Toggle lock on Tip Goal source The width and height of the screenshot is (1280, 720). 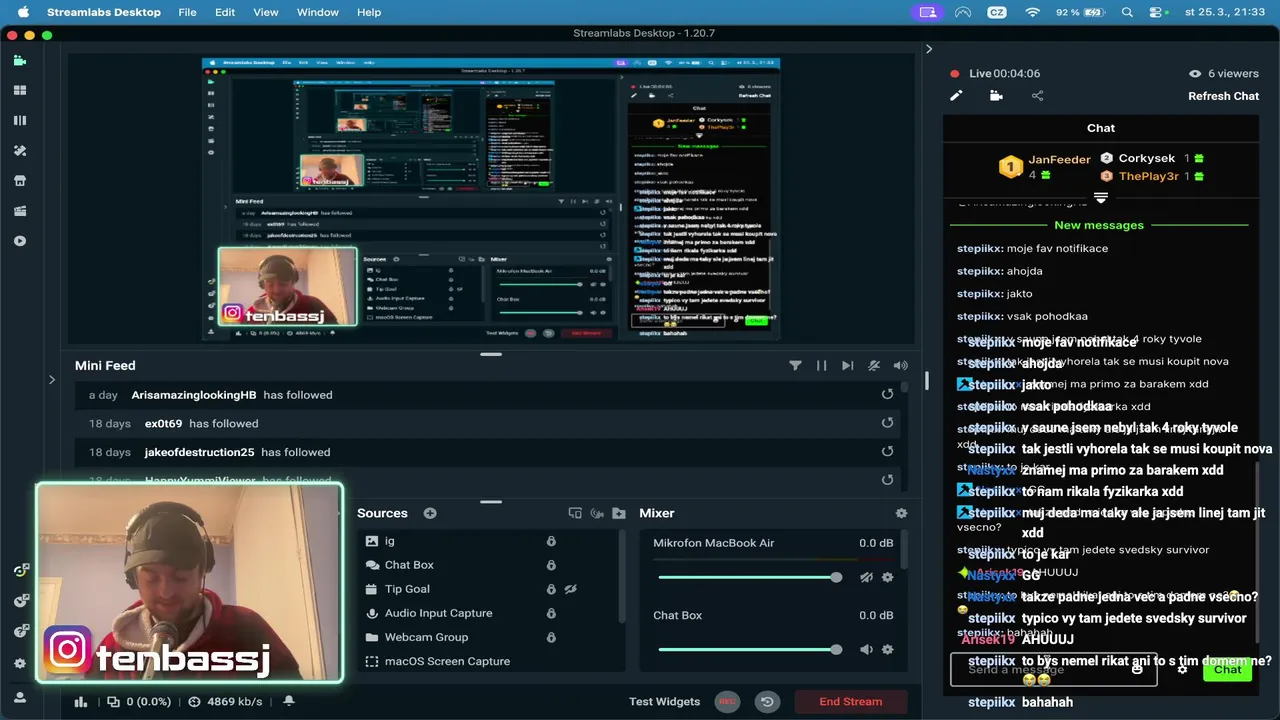pyautogui.click(x=551, y=589)
